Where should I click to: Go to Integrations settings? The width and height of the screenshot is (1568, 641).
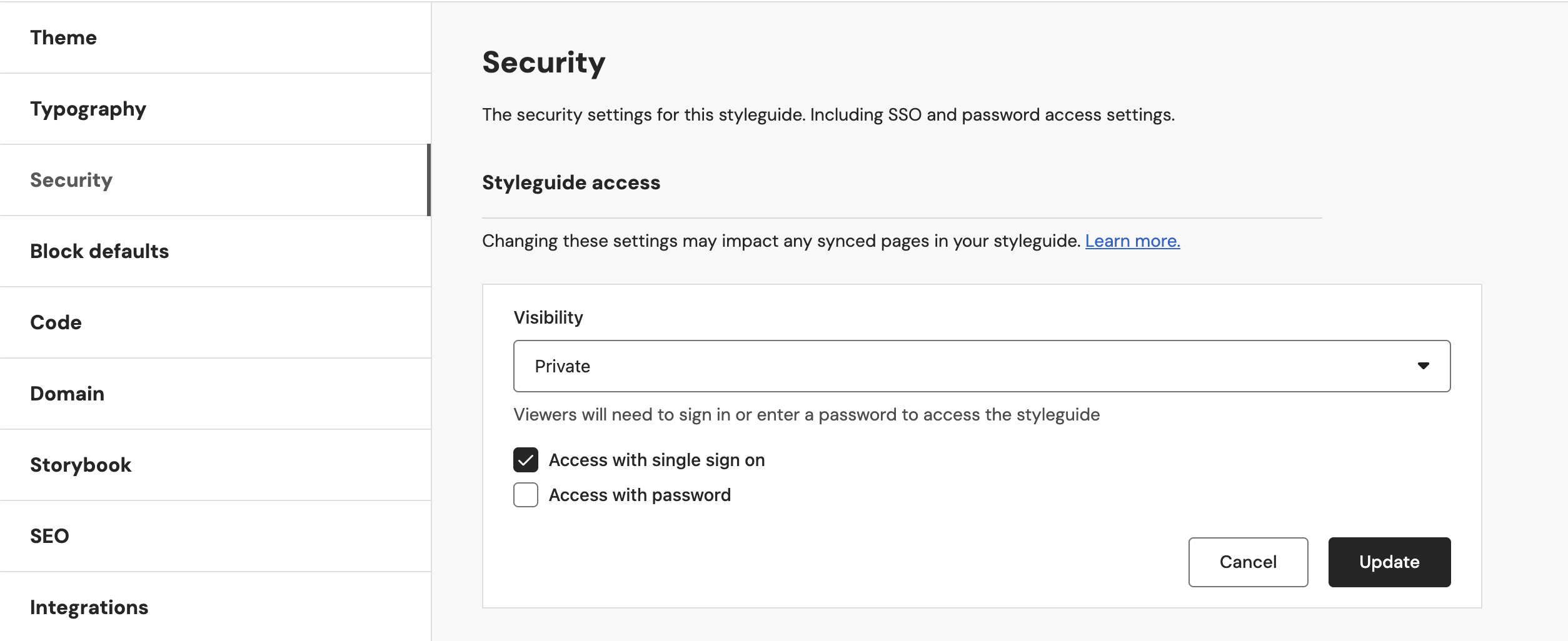coord(89,607)
